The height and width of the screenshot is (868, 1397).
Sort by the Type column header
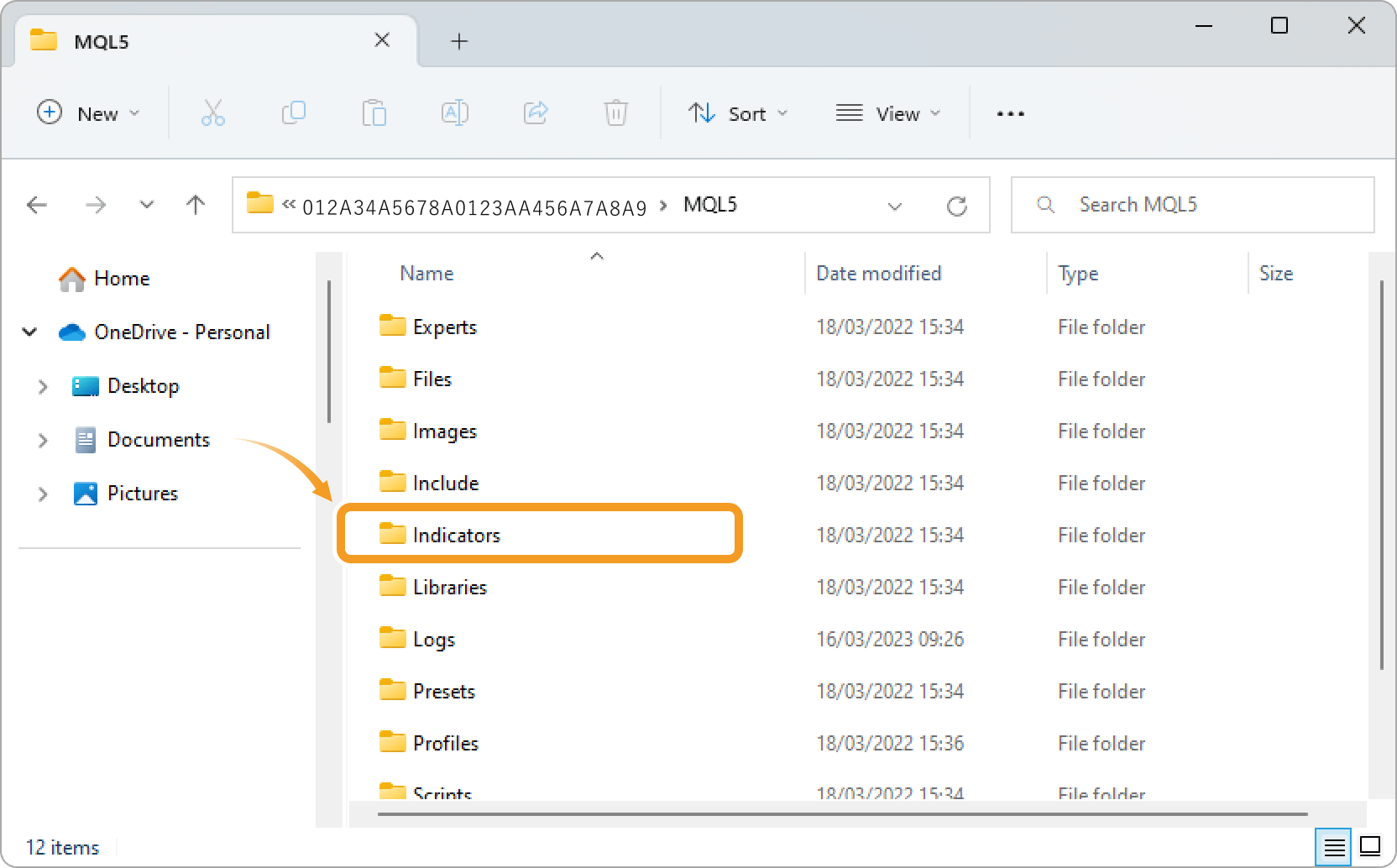pyautogui.click(x=1078, y=274)
